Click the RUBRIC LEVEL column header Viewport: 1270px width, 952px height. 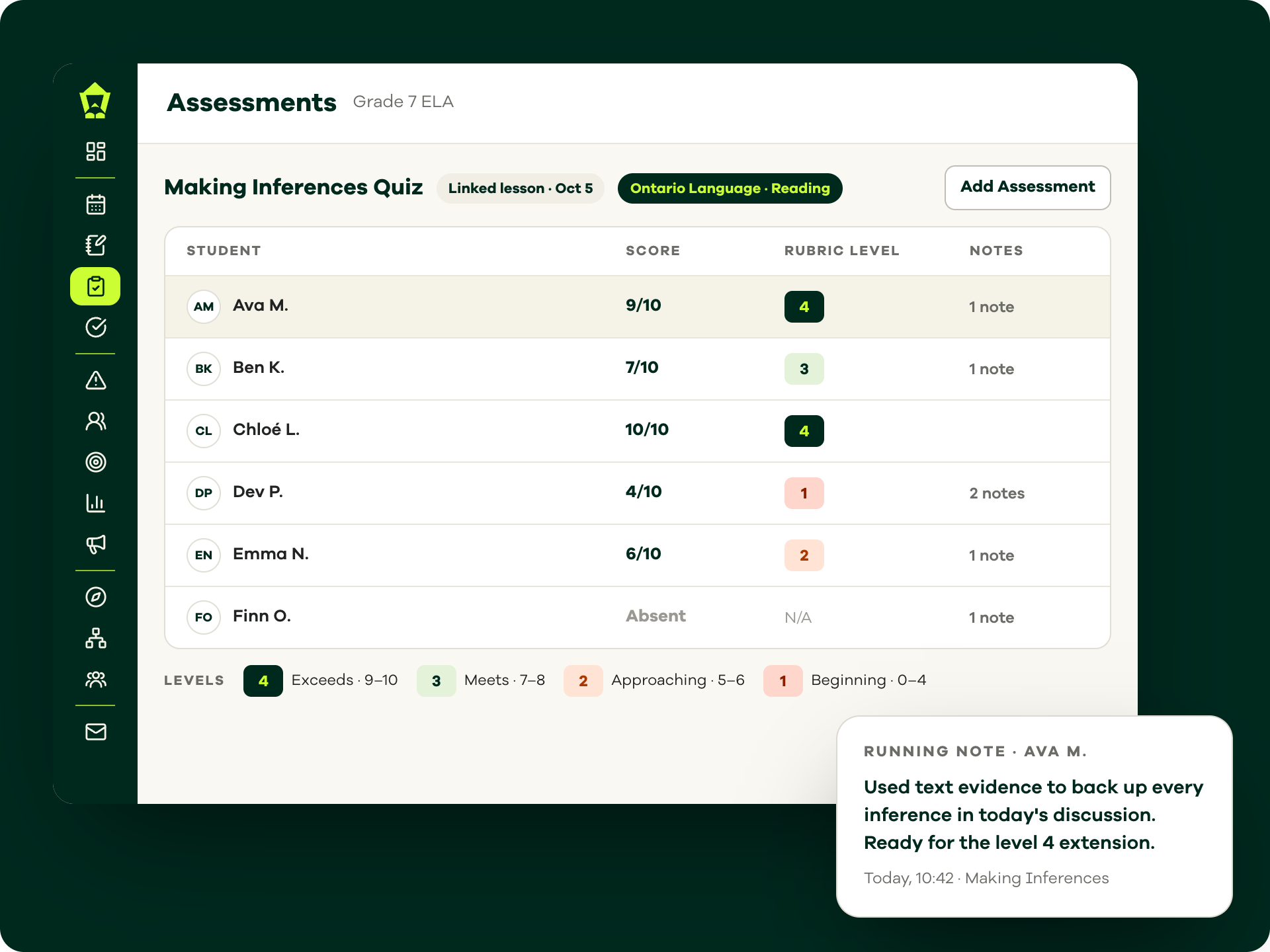(x=842, y=251)
